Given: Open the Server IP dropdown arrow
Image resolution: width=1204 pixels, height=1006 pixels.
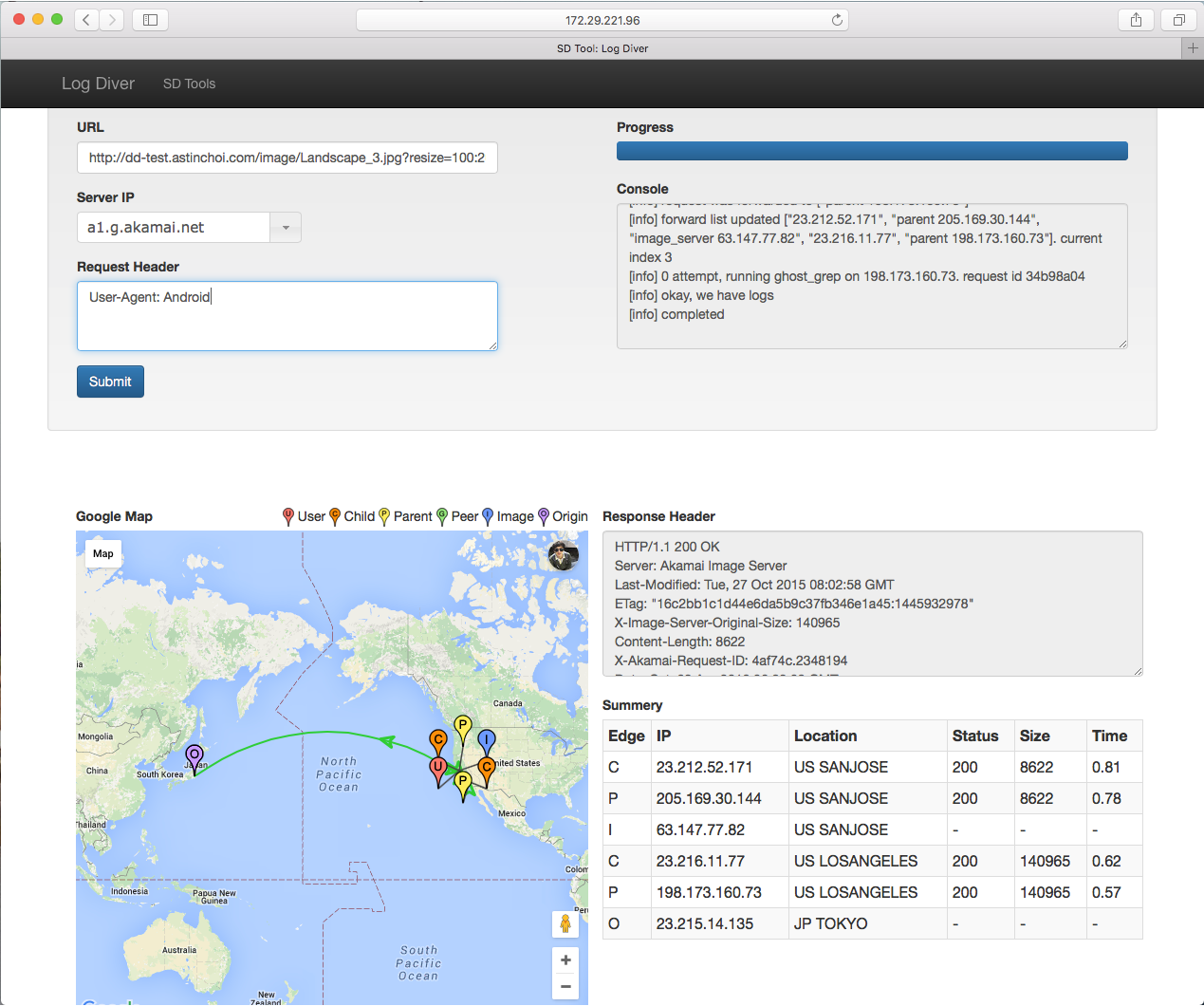Looking at the screenshot, I should coord(286,228).
